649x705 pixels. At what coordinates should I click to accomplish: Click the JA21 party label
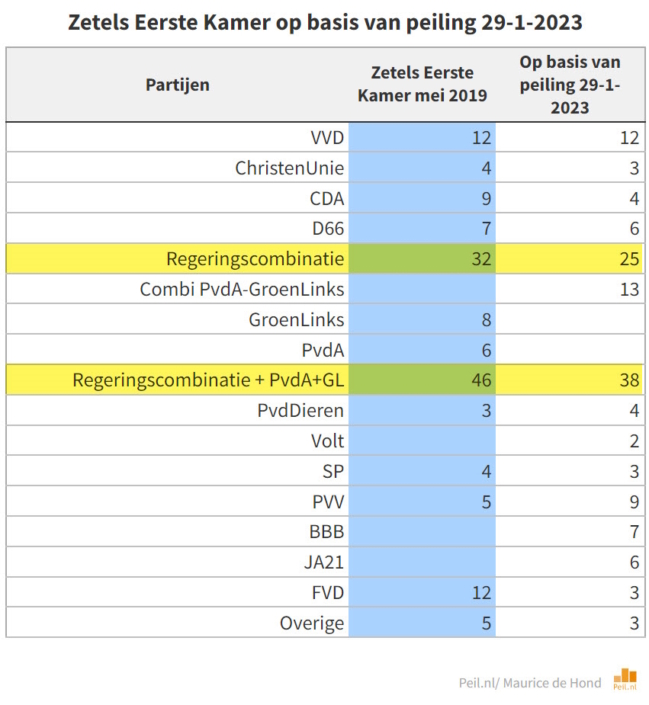pos(324,562)
